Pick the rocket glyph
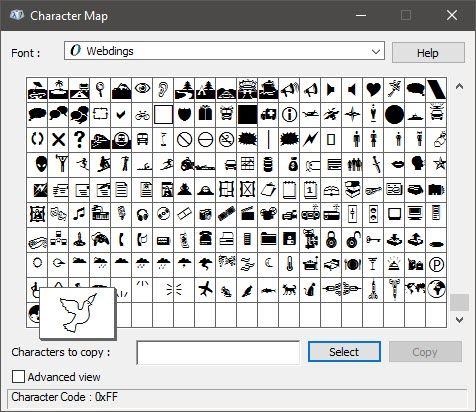 (x=373, y=289)
